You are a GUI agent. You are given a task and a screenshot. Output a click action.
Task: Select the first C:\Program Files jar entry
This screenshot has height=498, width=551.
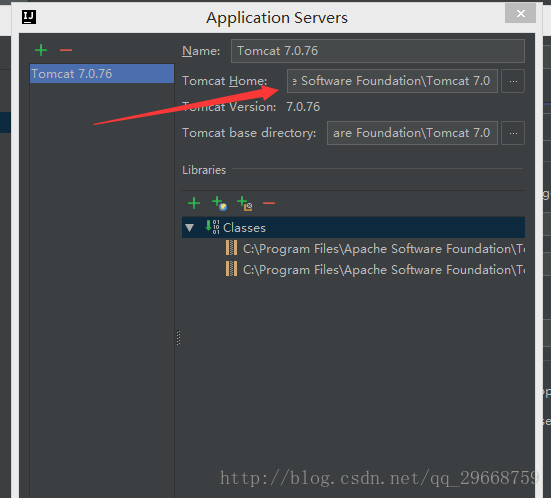[375, 248]
